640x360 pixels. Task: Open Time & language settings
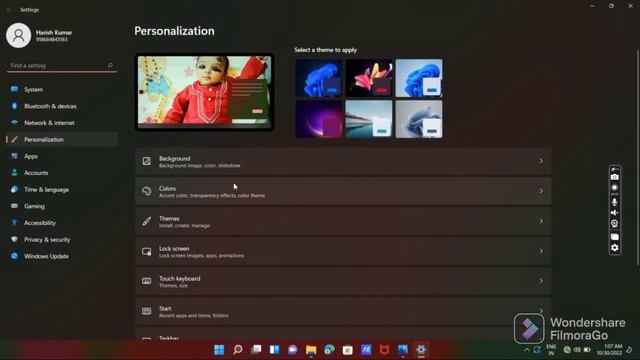(62, 190)
